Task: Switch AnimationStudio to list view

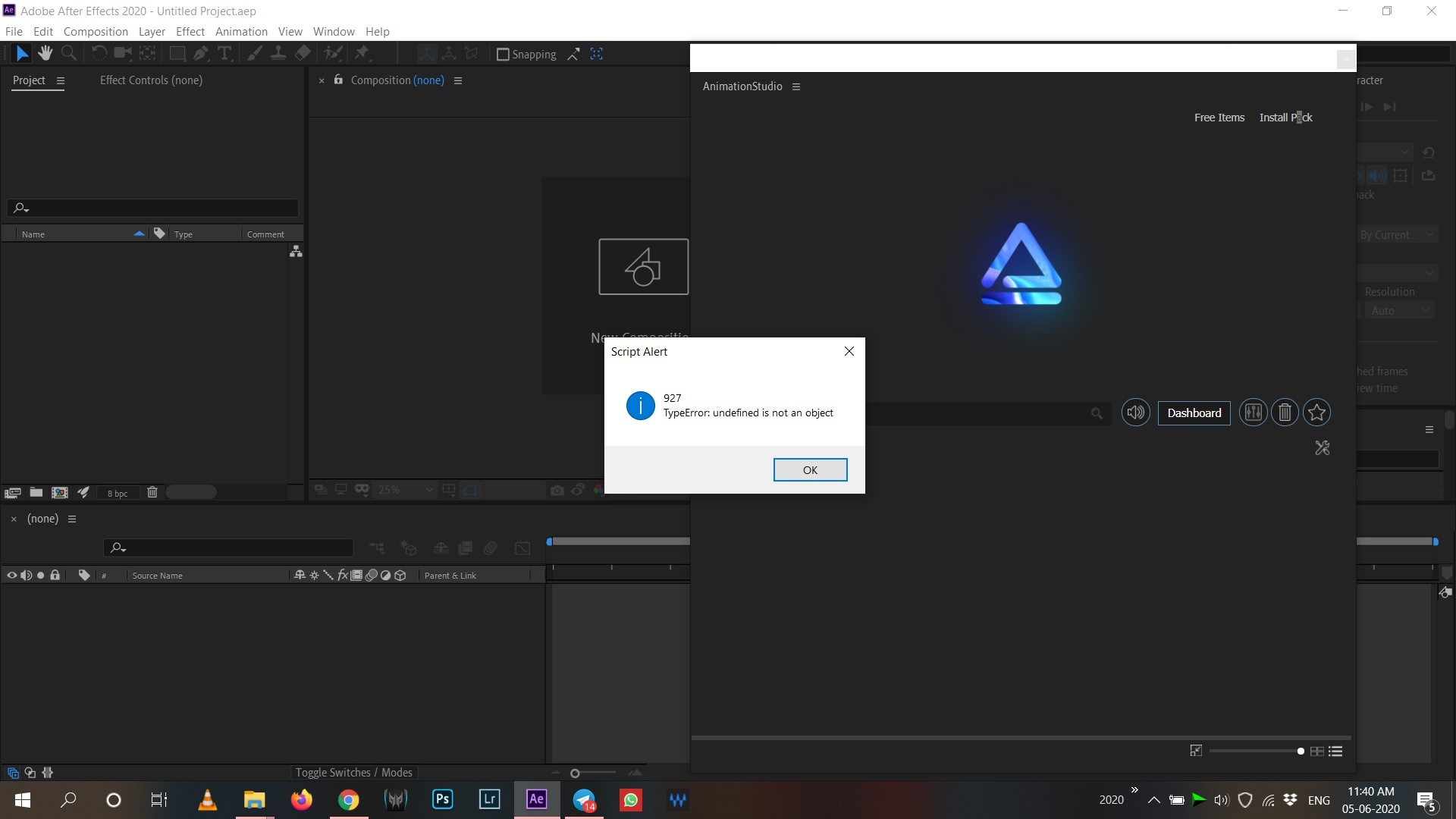Action: (1335, 751)
